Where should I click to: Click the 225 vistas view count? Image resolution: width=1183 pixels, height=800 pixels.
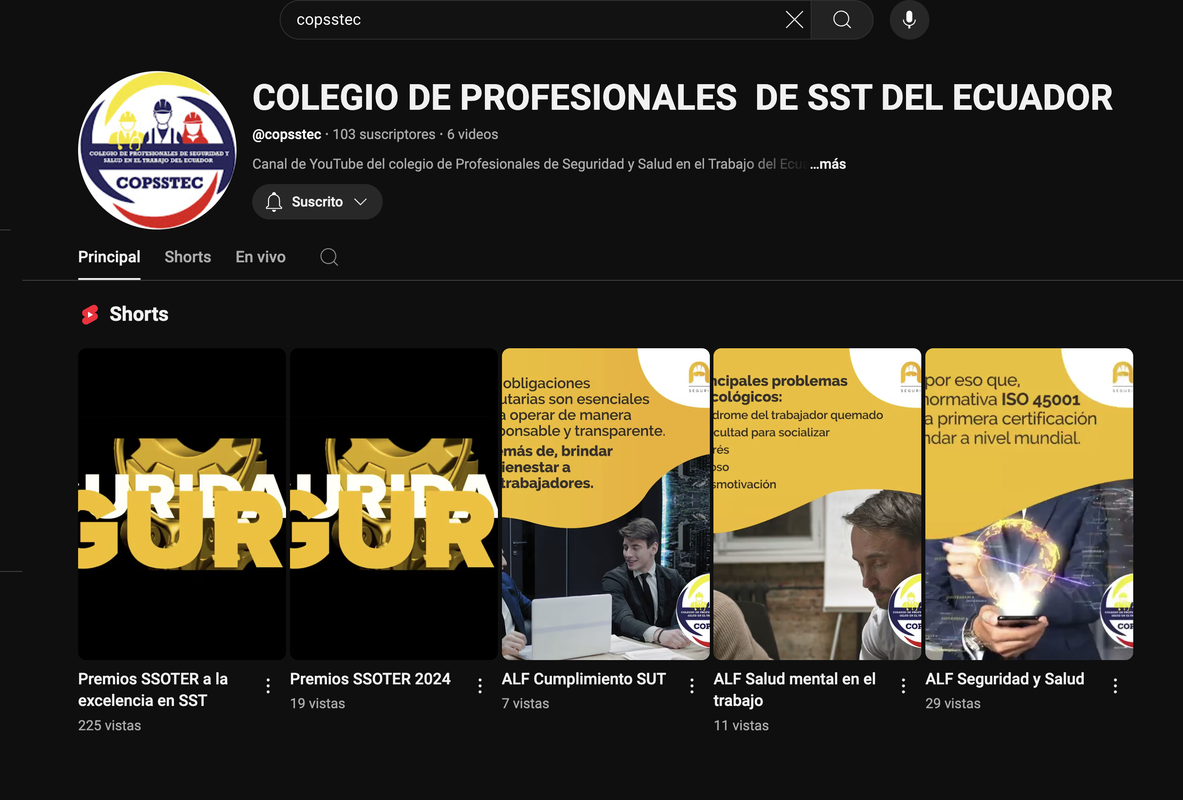click(x=109, y=725)
